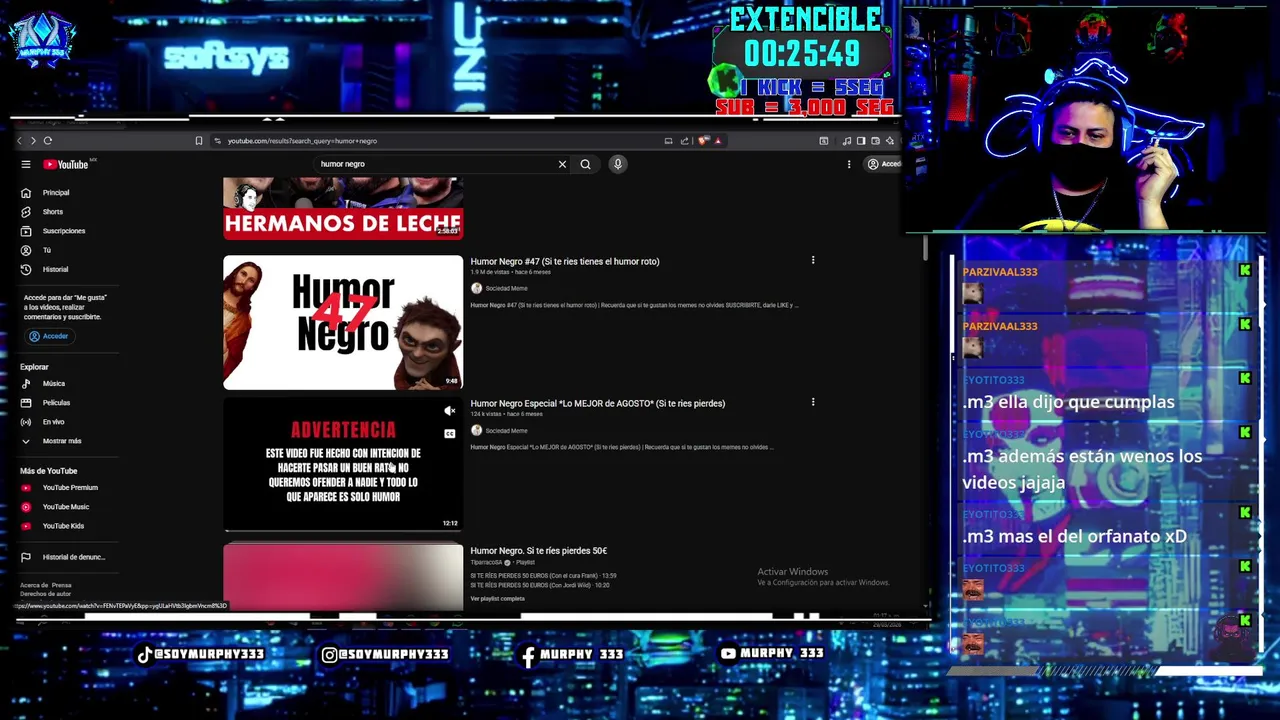The image size is (1280, 720).
Task: Reload the YouTube page
Action: (47, 141)
